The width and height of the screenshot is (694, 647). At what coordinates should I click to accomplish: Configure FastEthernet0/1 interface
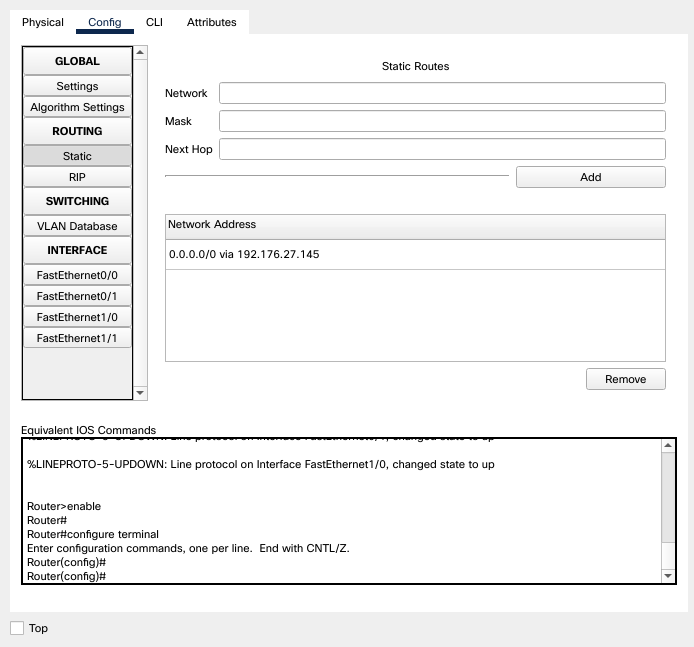pyautogui.click(x=77, y=296)
